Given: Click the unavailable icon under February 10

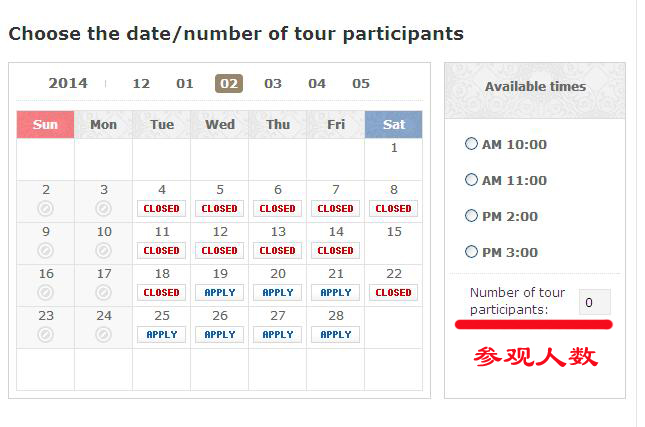Looking at the screenshot, I should pyautogui.click(x=104, y=251).
